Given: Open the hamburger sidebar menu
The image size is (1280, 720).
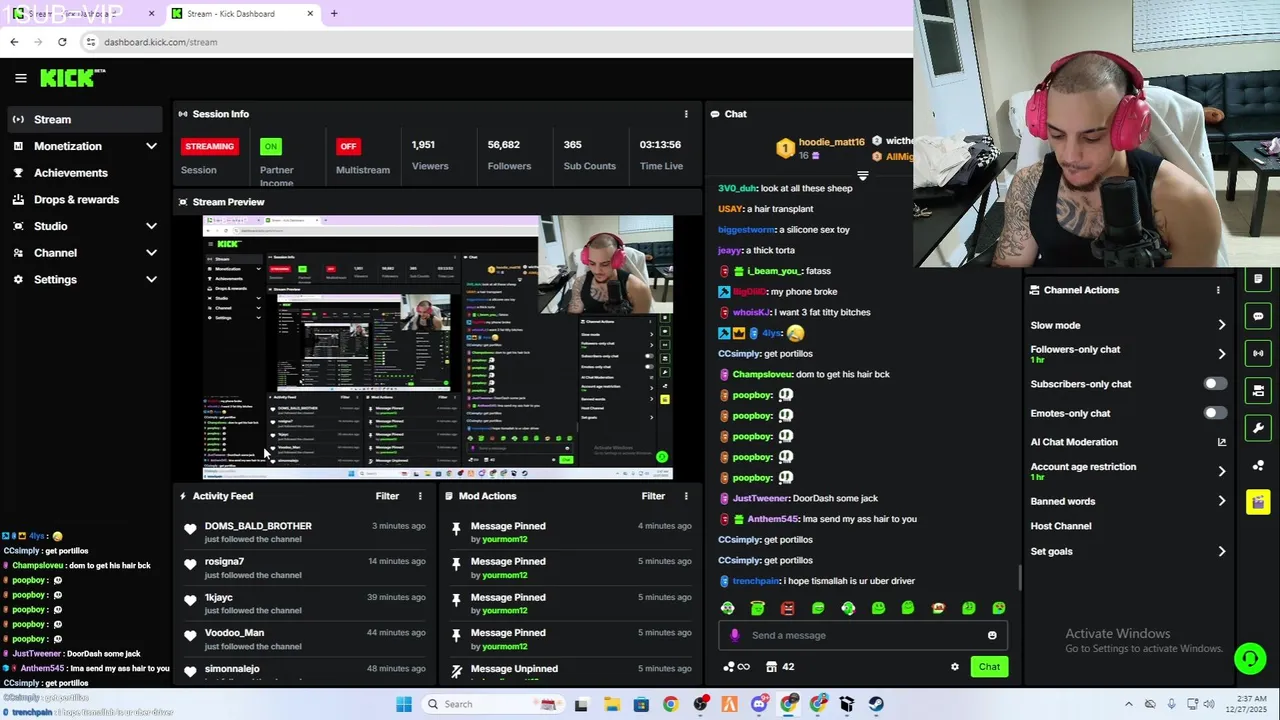Looking at the screenshot, I should tap(20, 78).
